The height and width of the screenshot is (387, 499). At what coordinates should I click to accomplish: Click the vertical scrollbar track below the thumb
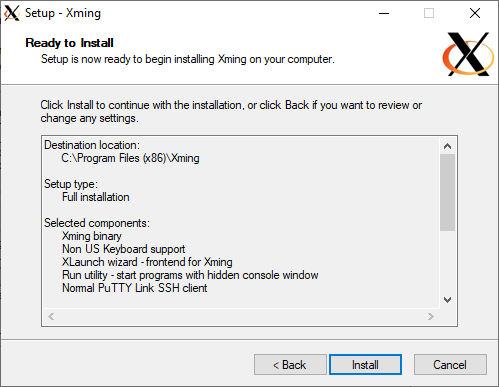(447, 261)
